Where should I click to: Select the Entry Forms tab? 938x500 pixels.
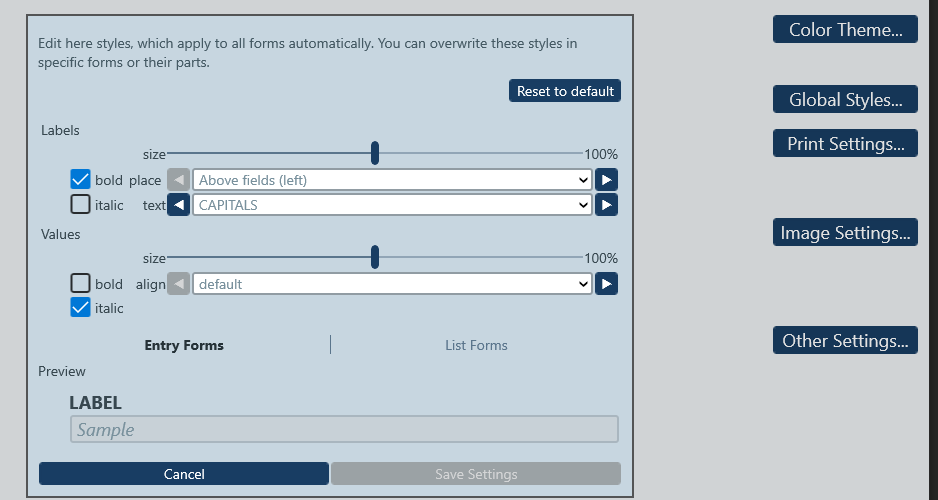coord(184,345)
